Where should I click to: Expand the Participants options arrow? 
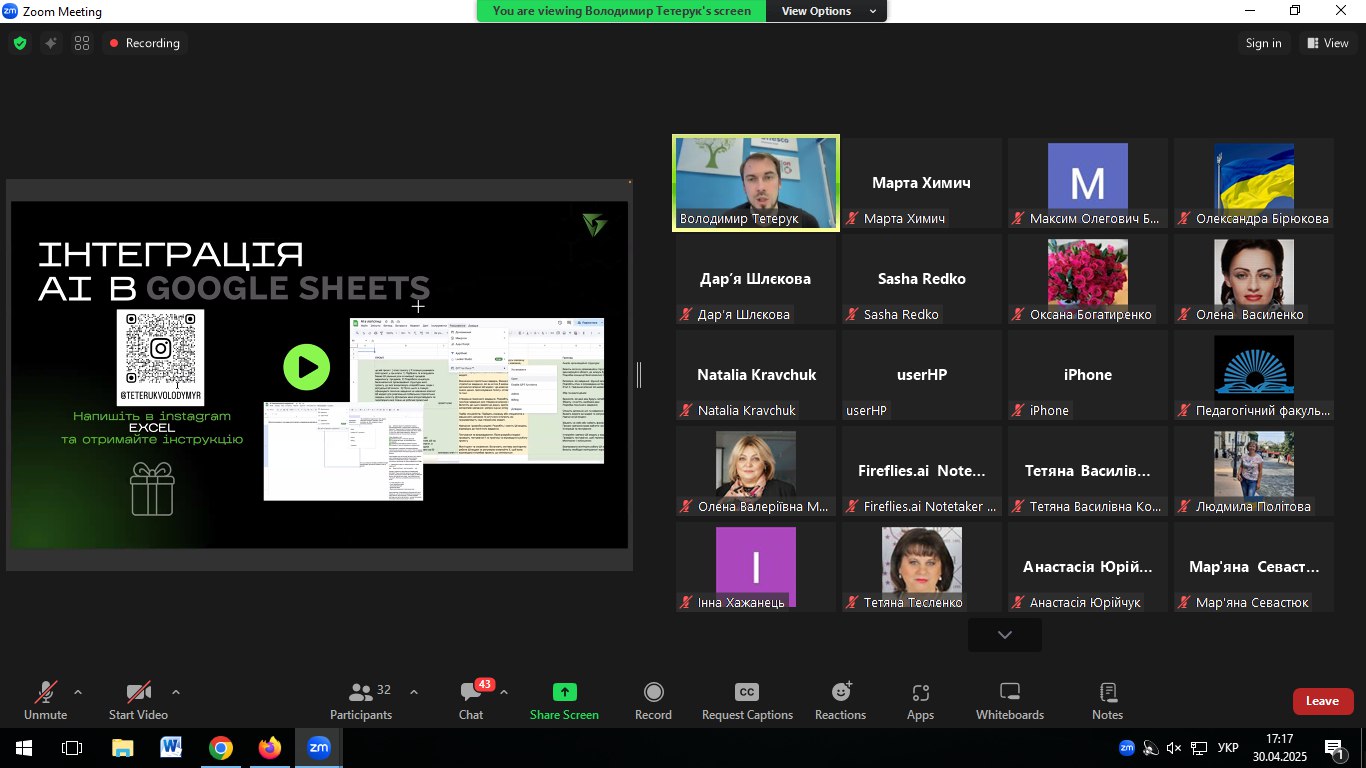[414, 692]
